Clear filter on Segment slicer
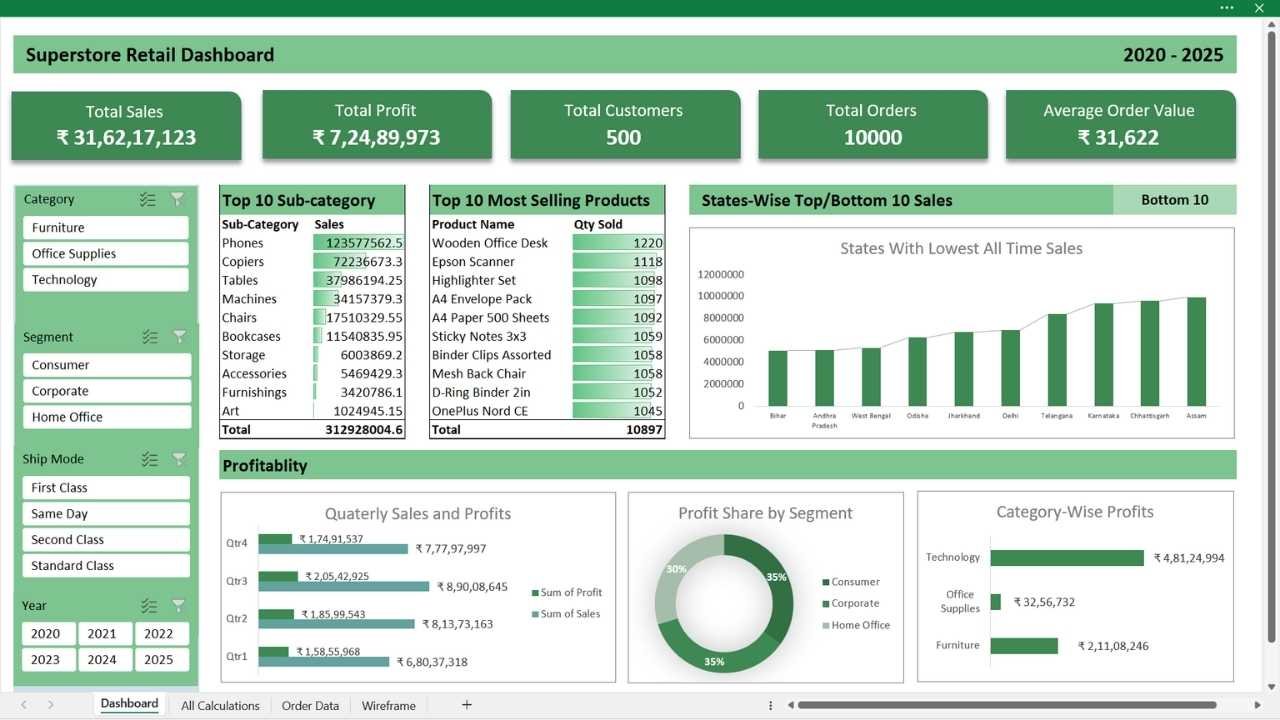This screenshot has height=720, width=1280. 179,337
